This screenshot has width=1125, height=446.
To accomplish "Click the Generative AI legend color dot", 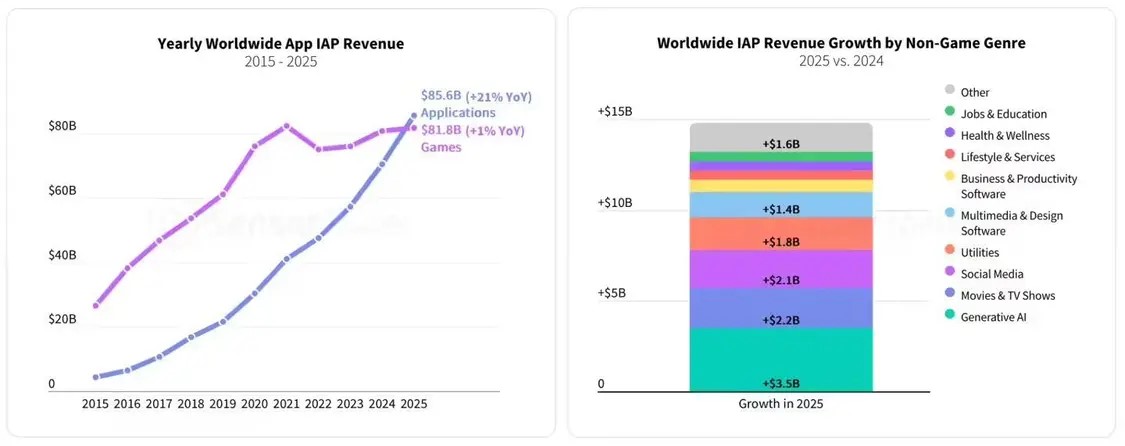I will tap(950, 316).
